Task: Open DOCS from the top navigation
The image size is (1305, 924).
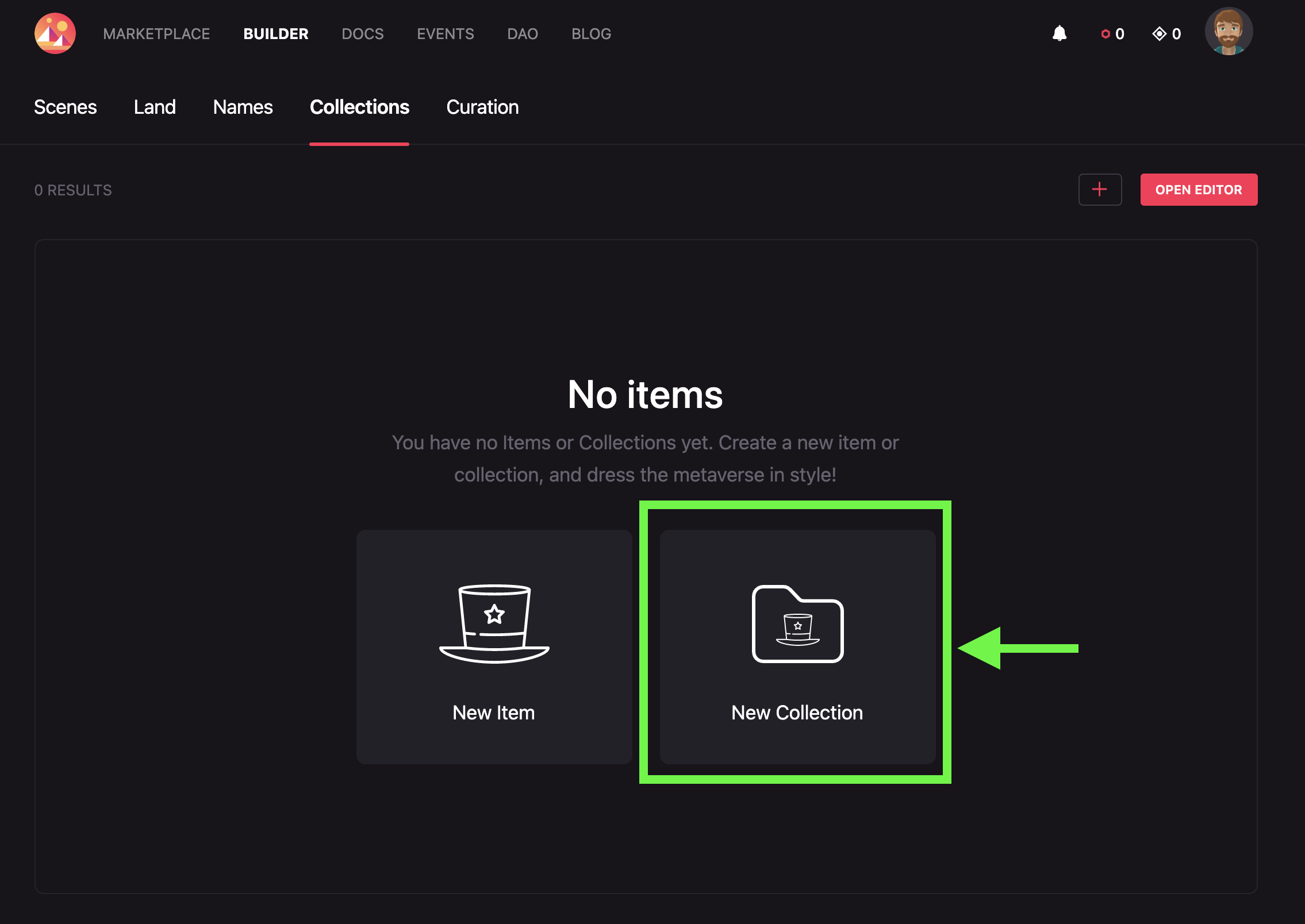Action: pyautogui.click(x=363, y=34)
